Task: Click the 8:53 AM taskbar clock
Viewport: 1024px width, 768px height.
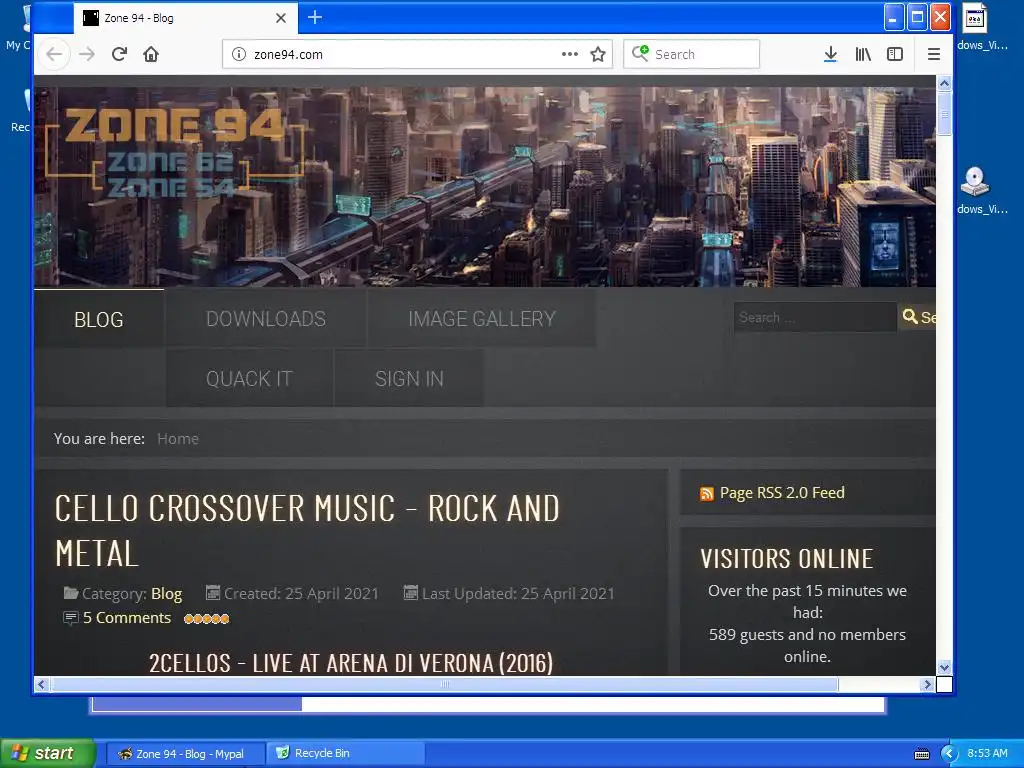Action: [987, 754]
